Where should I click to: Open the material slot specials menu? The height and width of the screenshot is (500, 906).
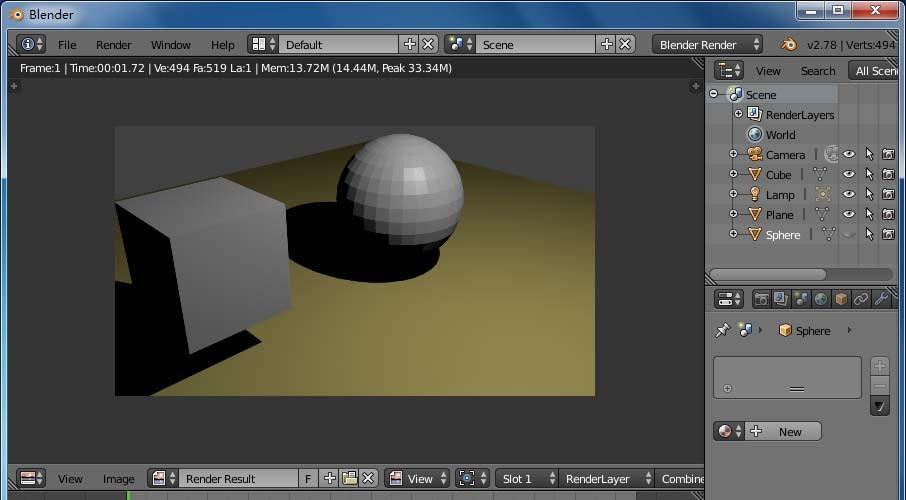point(879,406)
